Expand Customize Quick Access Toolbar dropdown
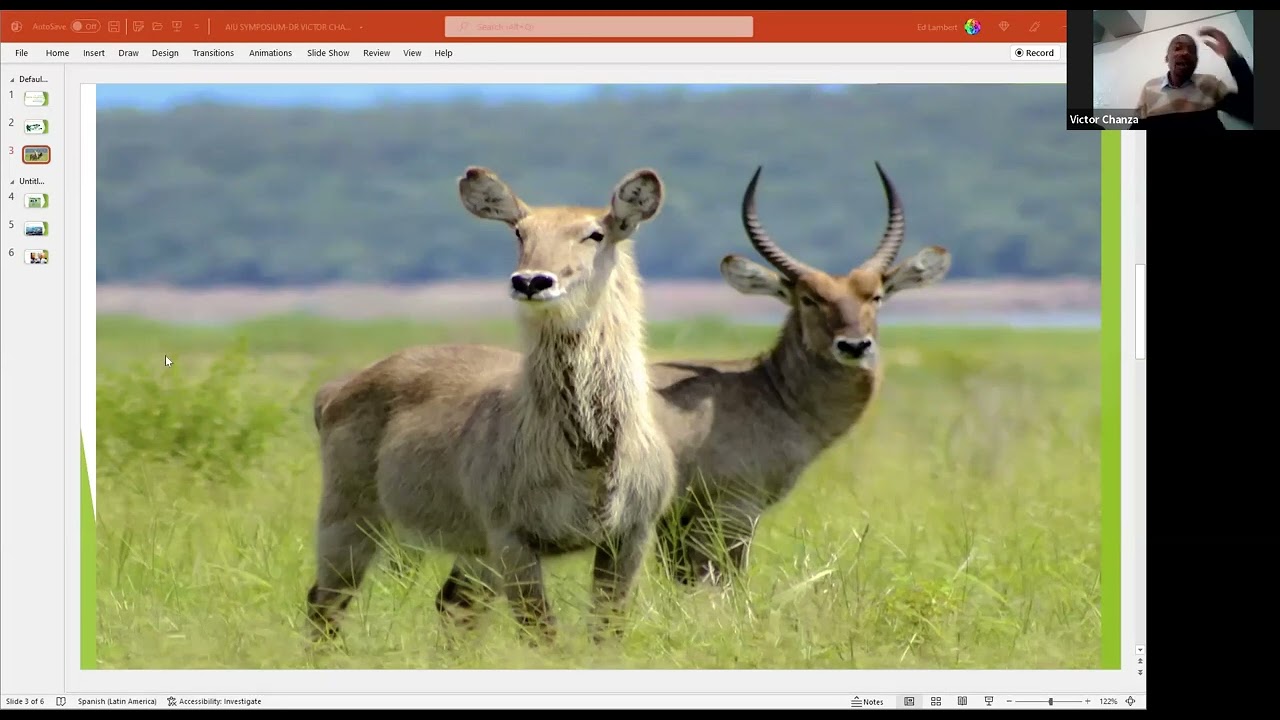 pos(196,27)
